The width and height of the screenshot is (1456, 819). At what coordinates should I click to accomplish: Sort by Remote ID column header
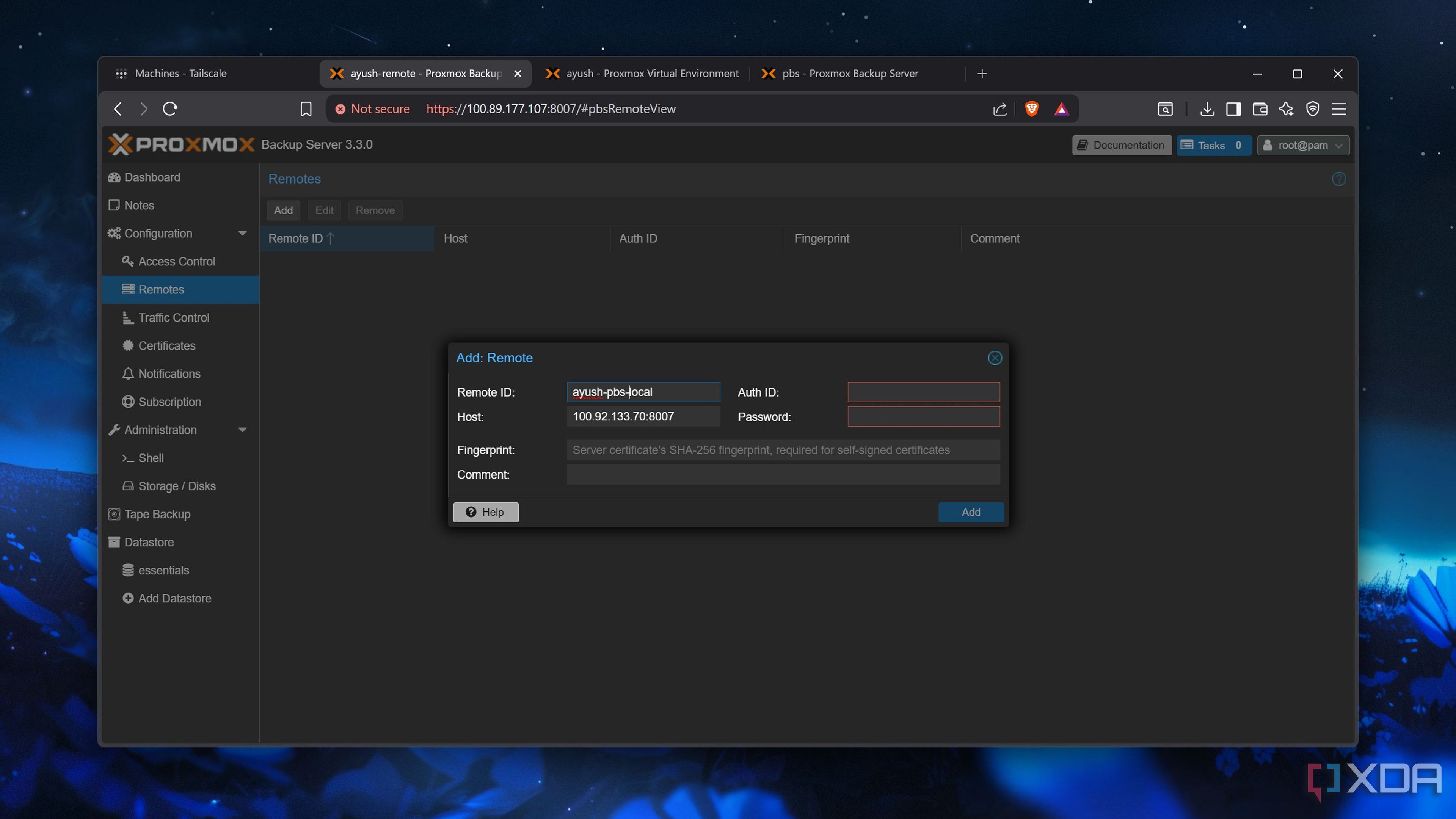(x=296, y=238)
